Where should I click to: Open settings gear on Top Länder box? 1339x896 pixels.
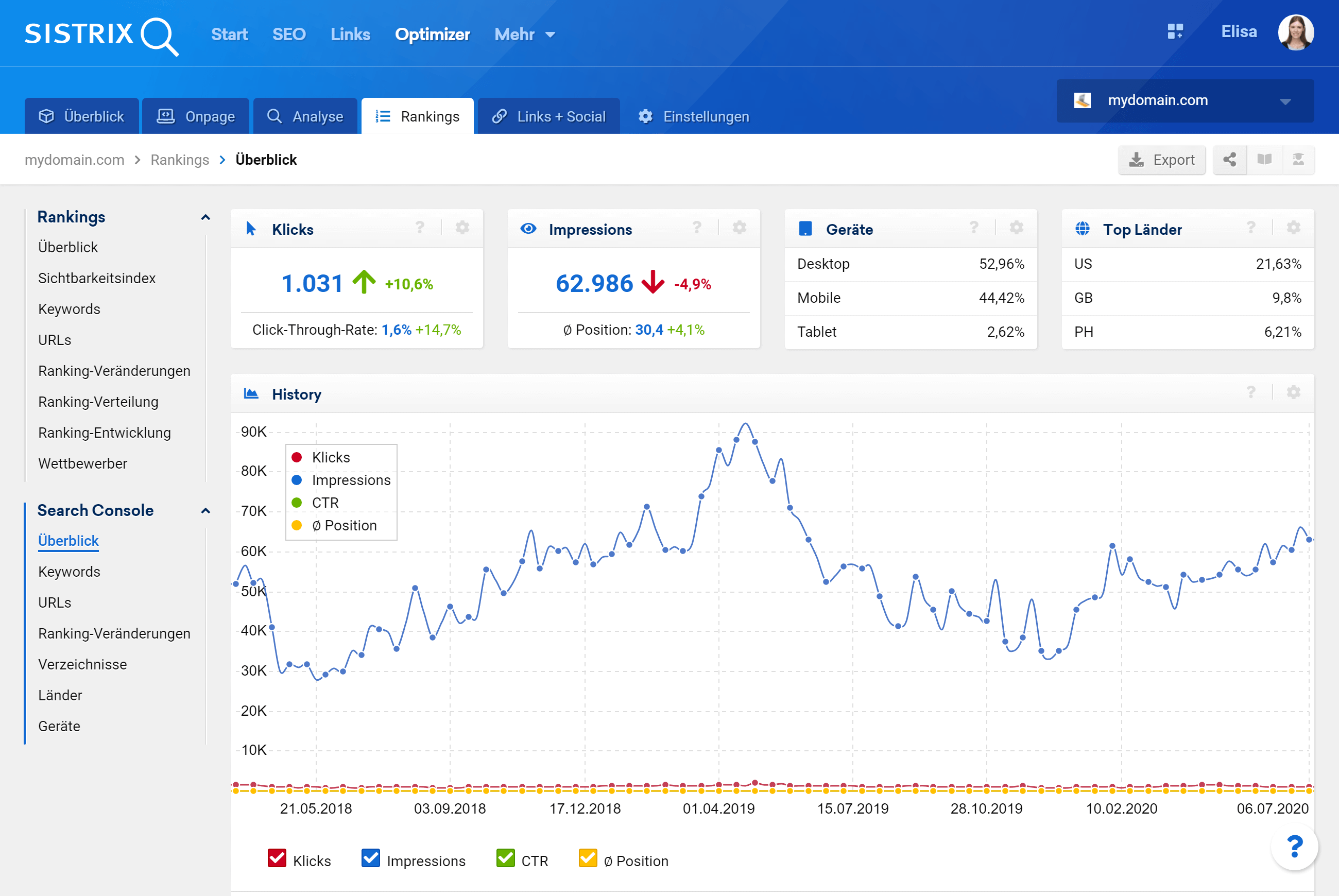[1293, 229]
